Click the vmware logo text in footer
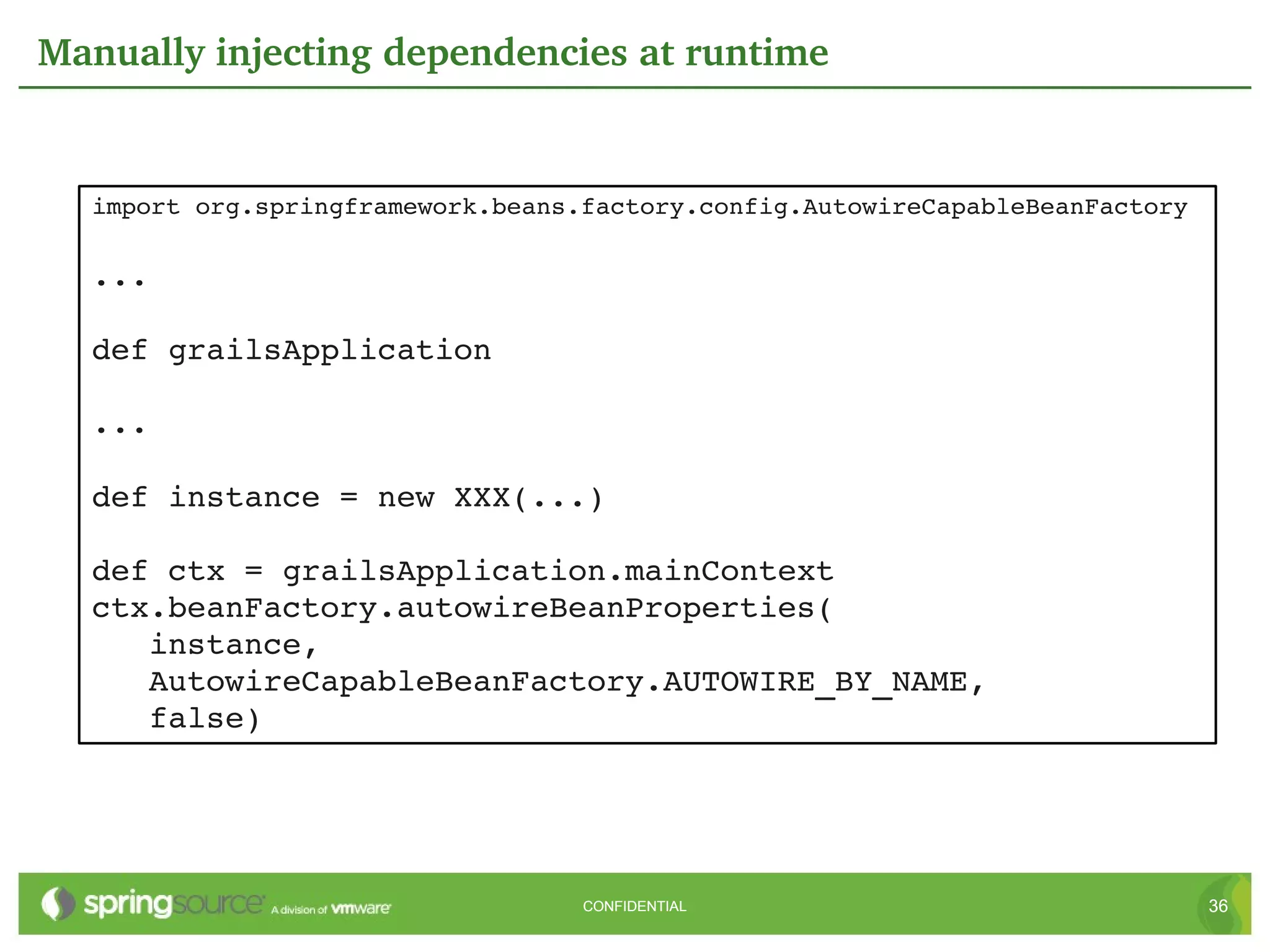 (x=362, y=909)
